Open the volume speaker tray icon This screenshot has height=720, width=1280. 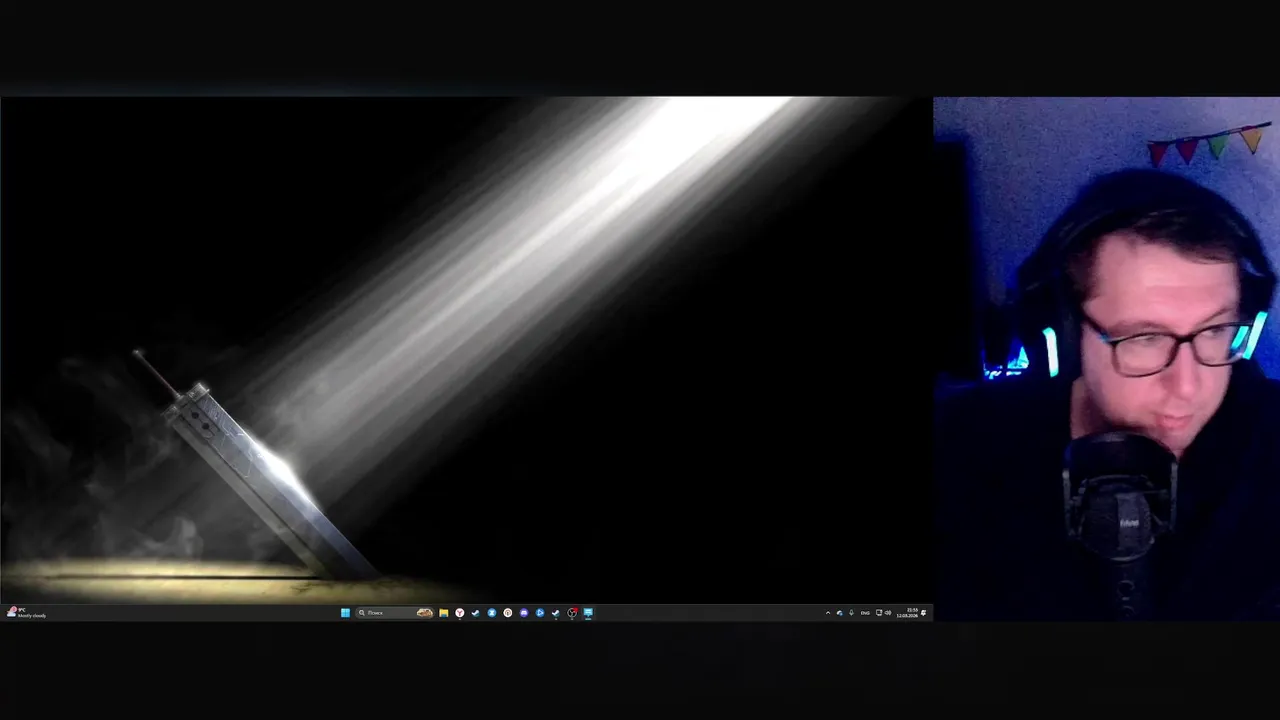[x=888, y=613]
